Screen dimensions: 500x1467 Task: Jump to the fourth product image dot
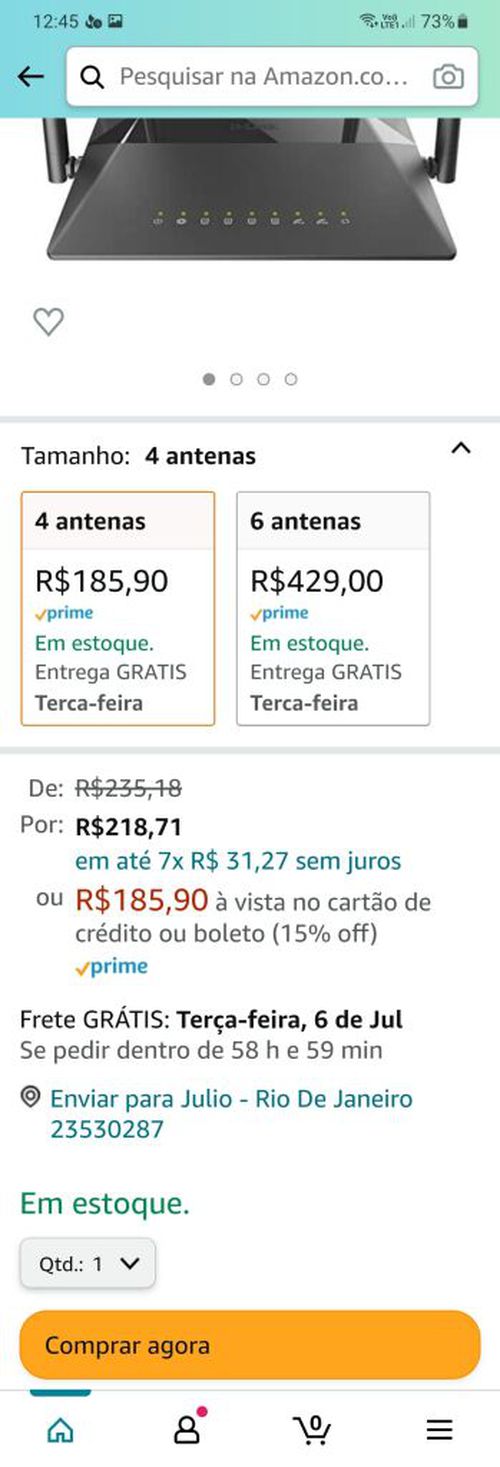tap(290, 379)
